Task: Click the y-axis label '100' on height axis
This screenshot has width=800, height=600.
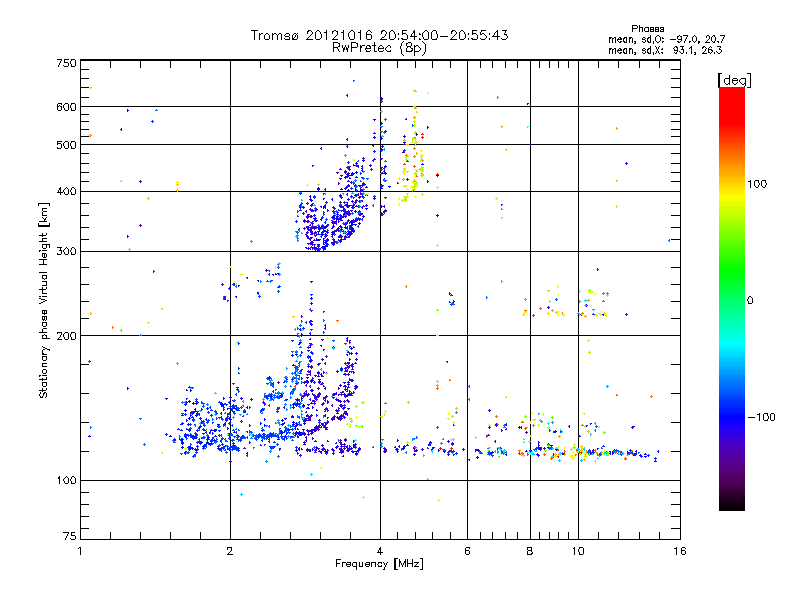Action: (66, 480)
